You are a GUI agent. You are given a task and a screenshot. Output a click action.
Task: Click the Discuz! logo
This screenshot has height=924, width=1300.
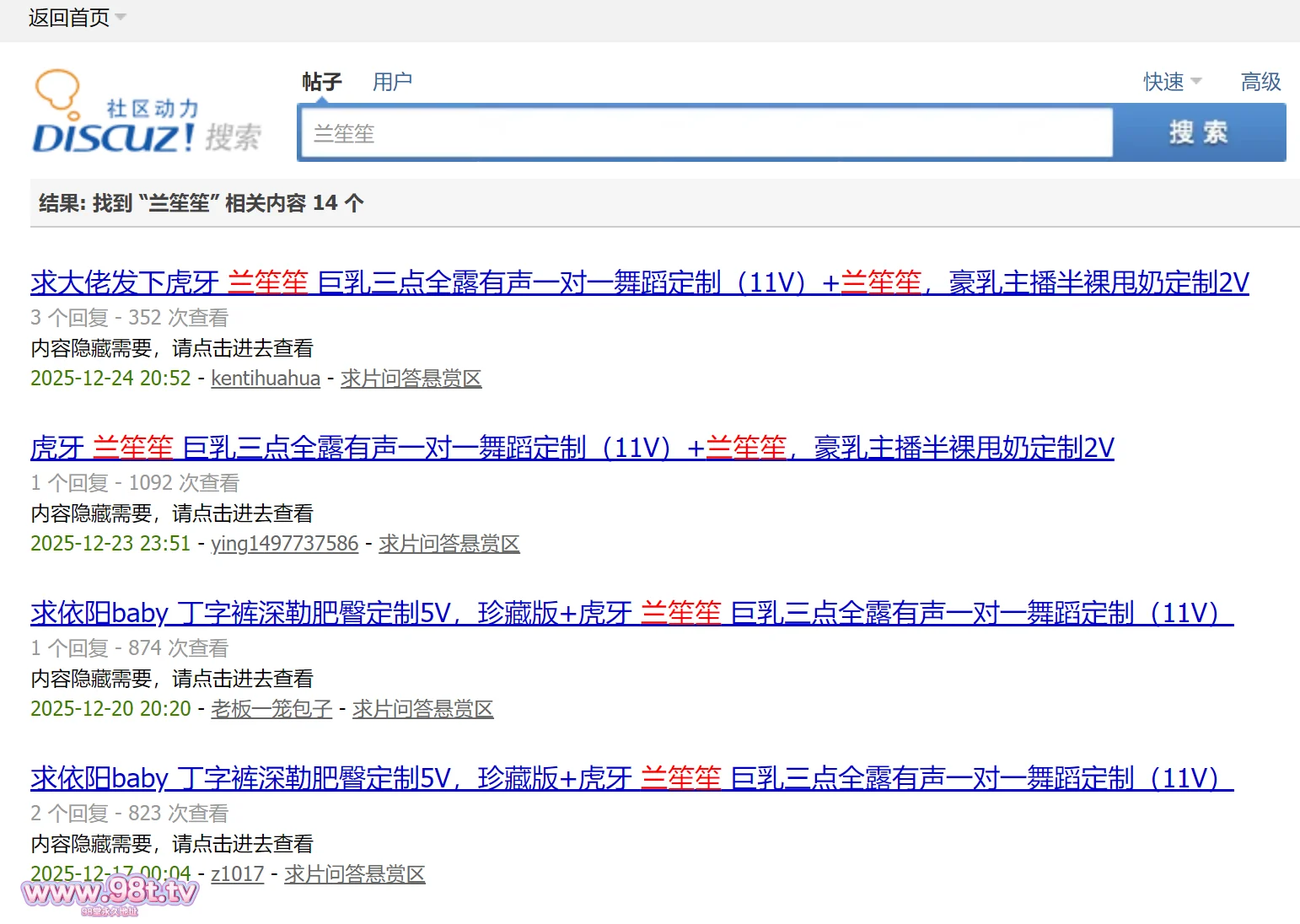[x=147, y=115]
